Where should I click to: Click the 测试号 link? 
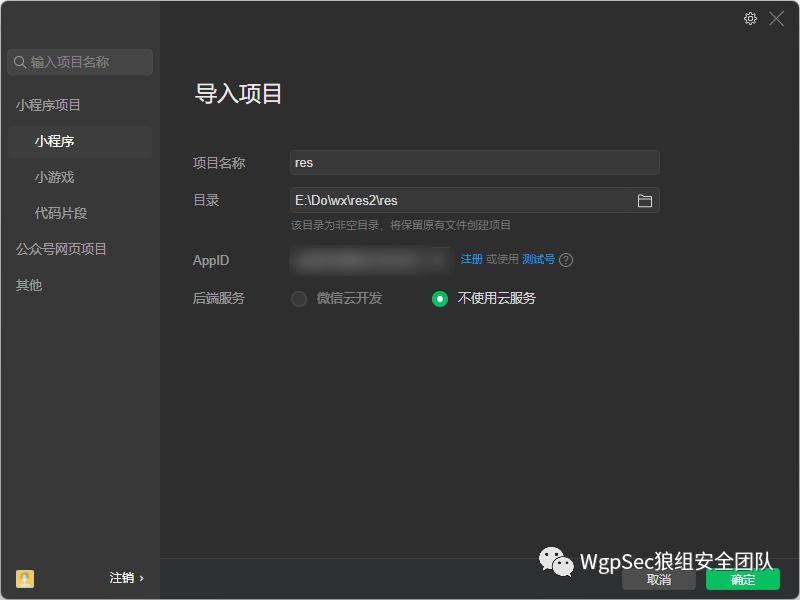[538, 259]
